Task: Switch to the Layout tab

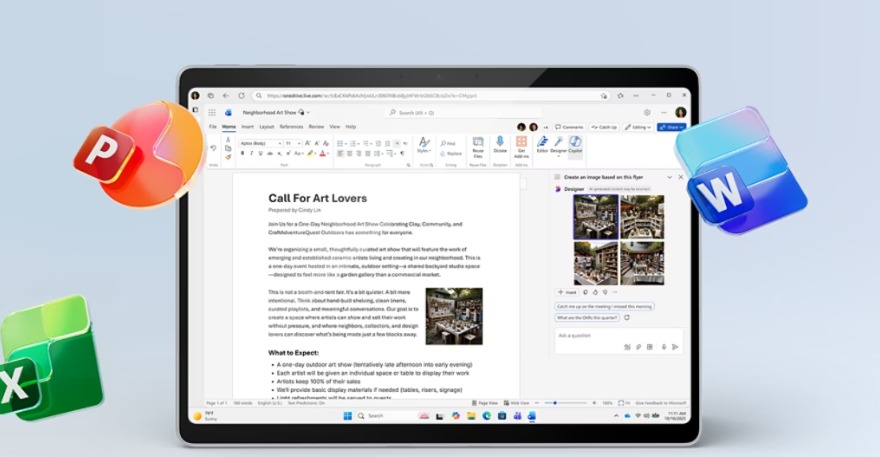Action: click(267, 127)
